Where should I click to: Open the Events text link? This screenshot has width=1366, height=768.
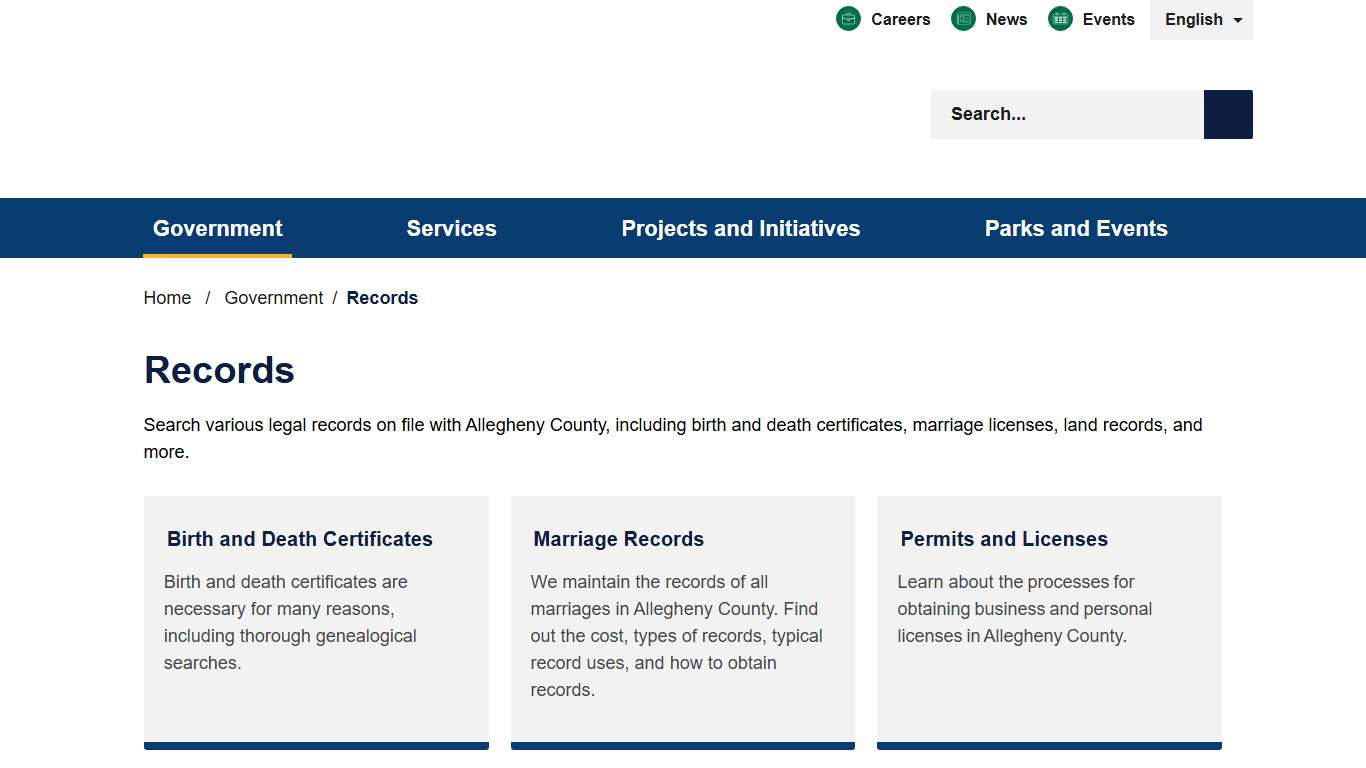pos(1108,19)
